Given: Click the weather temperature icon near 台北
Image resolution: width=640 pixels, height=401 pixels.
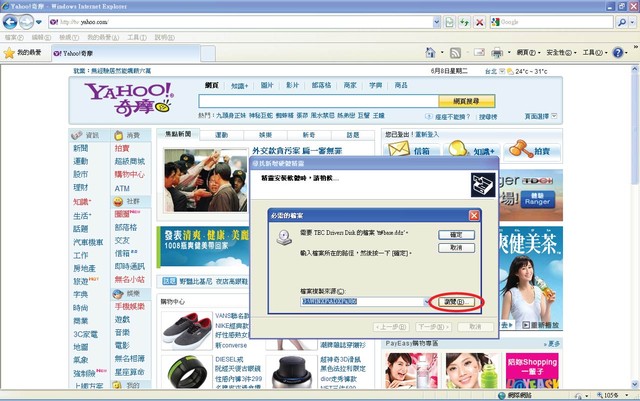Looking at the screenshot, I should 510,71.
